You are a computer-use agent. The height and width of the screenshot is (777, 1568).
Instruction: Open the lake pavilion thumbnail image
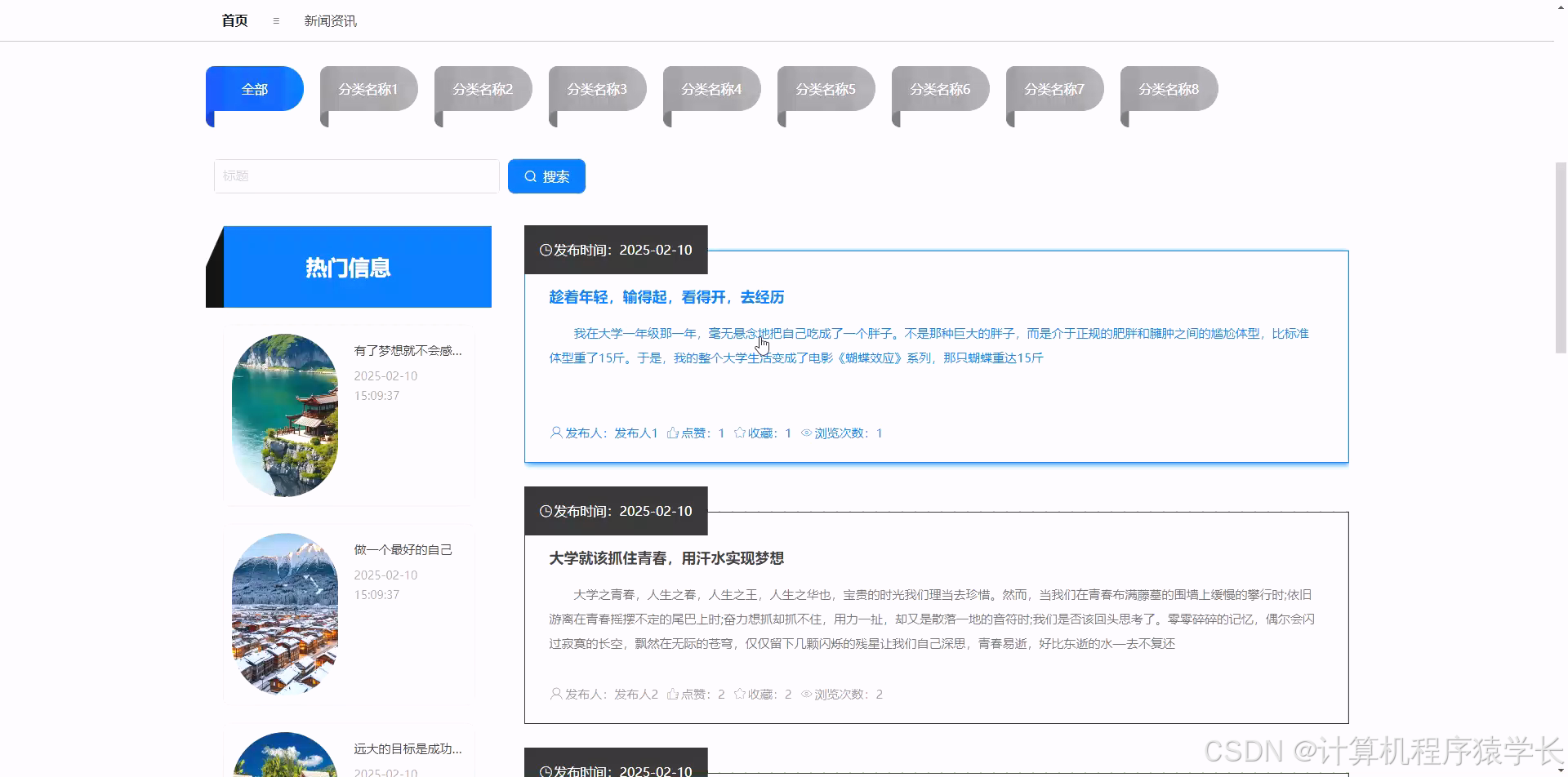coord(285,415)
